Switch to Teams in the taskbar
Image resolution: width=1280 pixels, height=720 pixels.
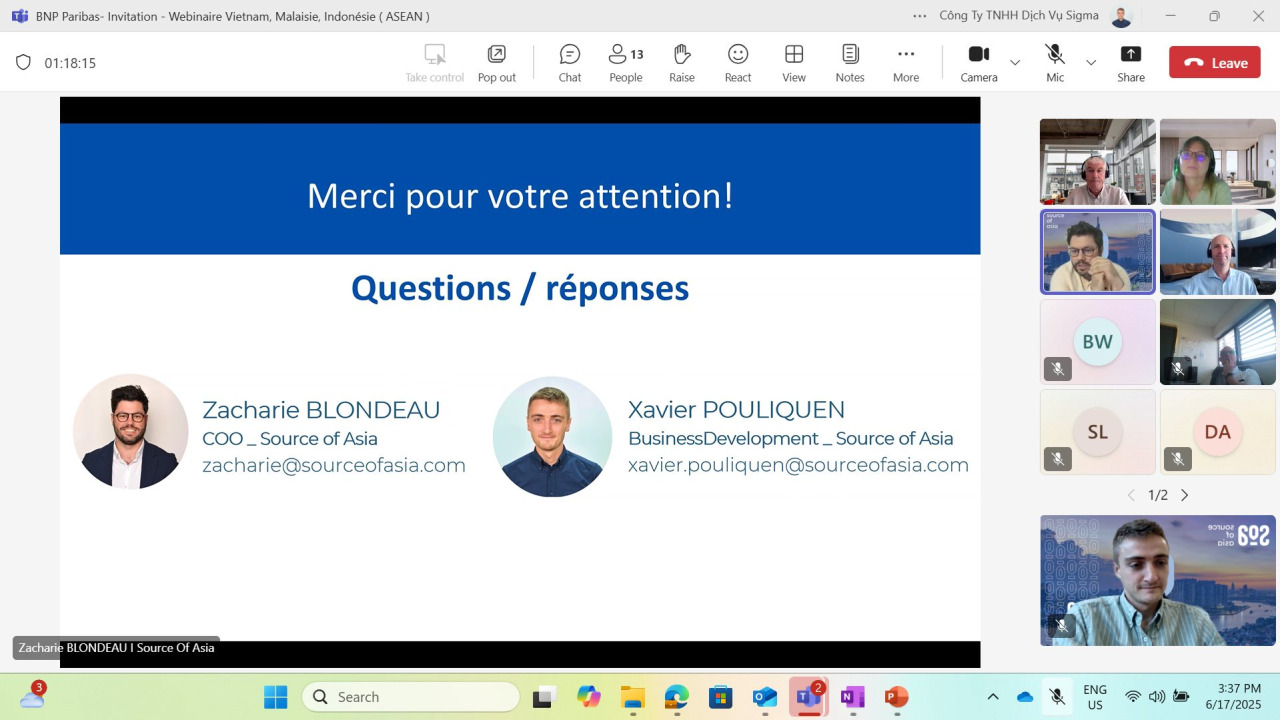(x=808, y=697)
